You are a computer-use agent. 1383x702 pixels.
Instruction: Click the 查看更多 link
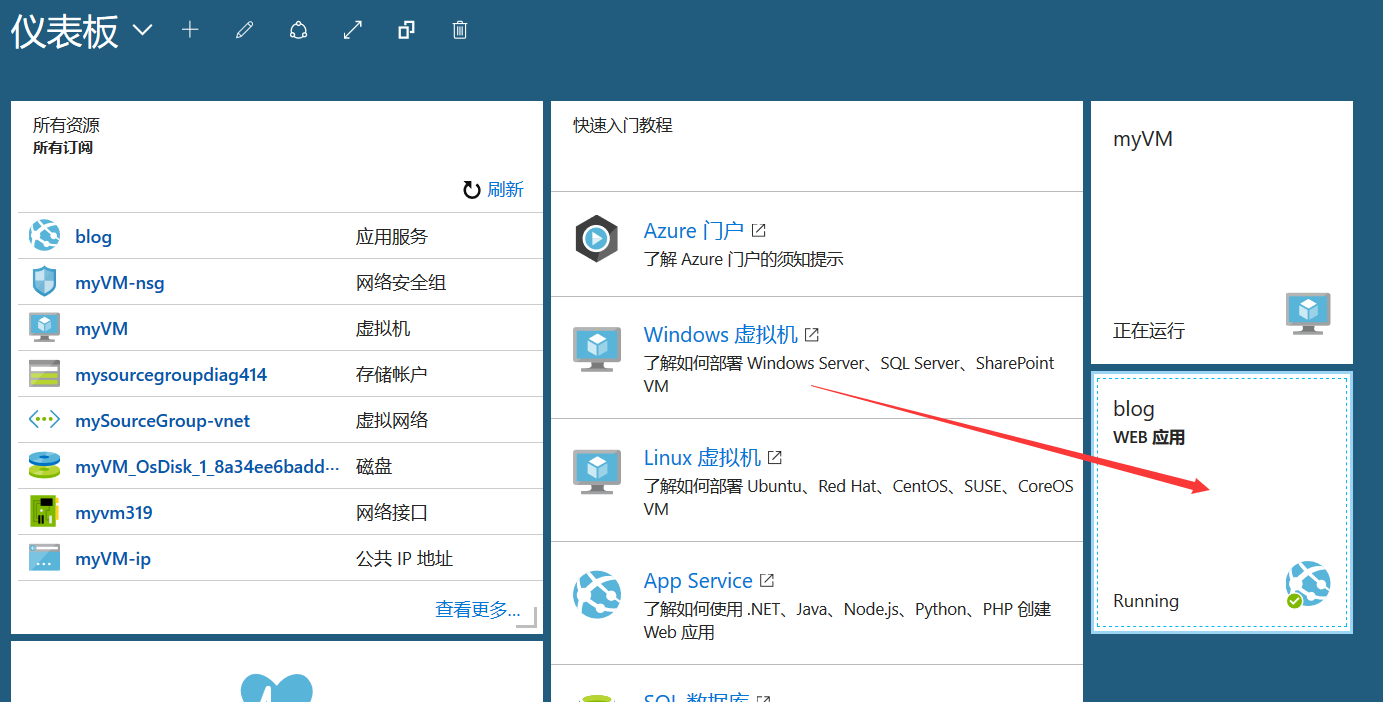pos(478,609)
